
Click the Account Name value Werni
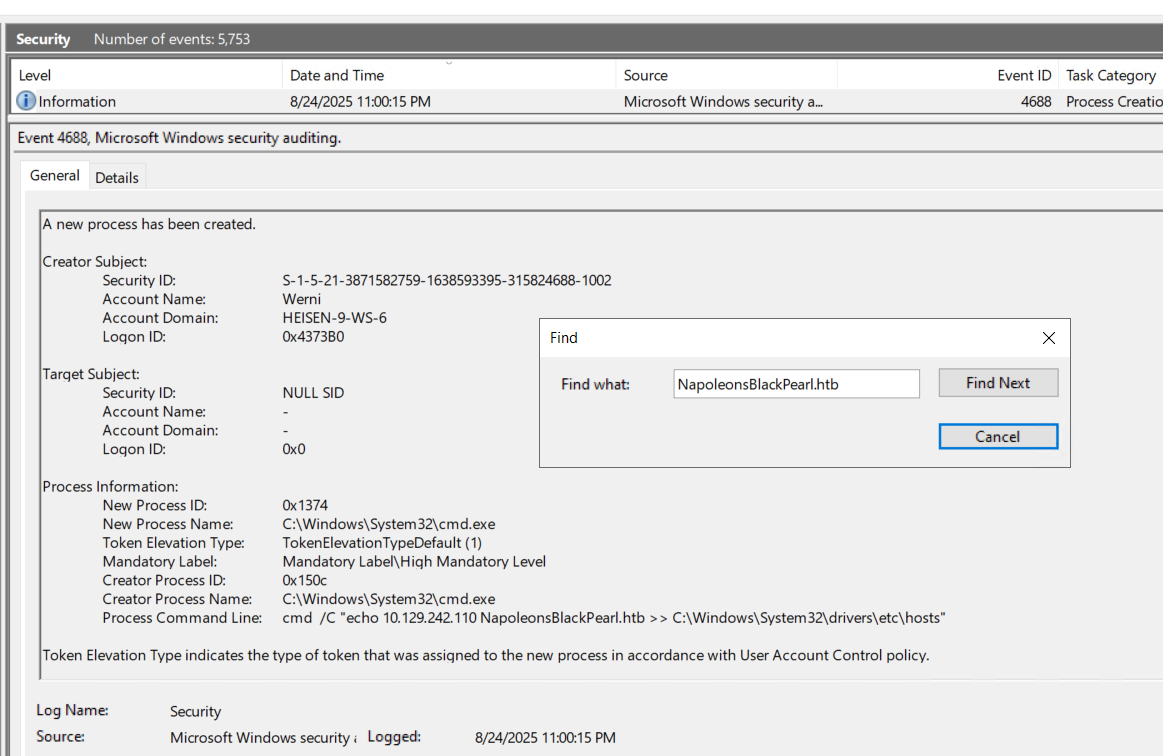302,299
